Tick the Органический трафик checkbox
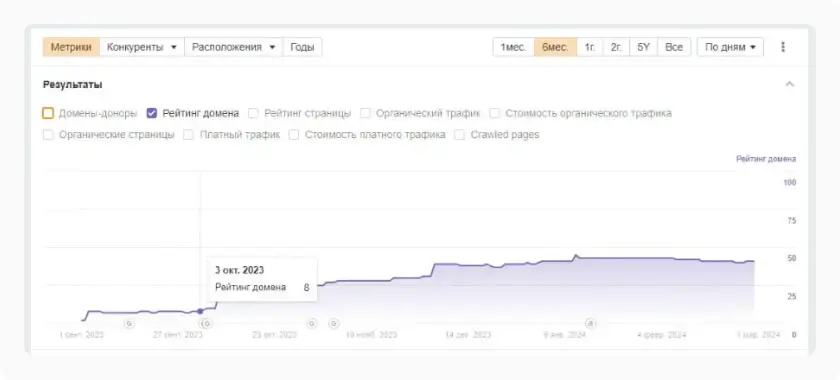Screen dimensions: 840x380 tap(365, 113)
